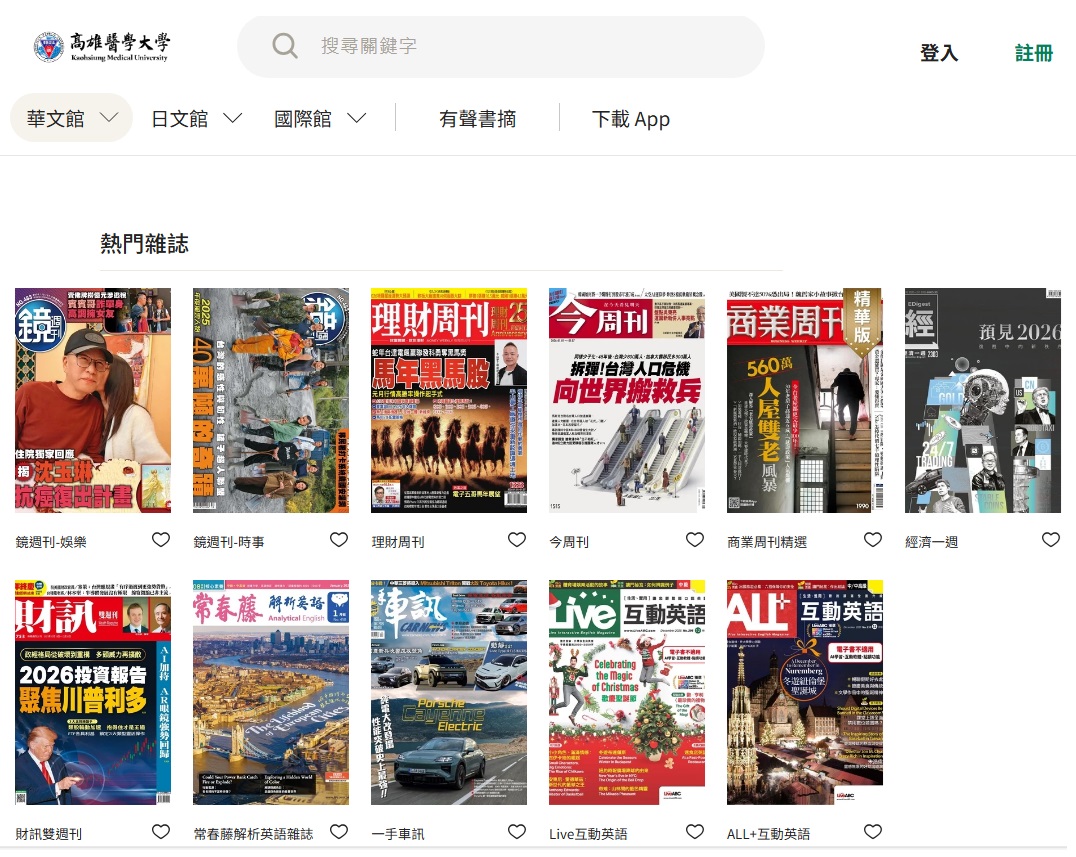Favorite 鏡週刊-娛樂 with heart icon
The height and width of the screenshot is (857, 1076).
(x=161, y=540)
